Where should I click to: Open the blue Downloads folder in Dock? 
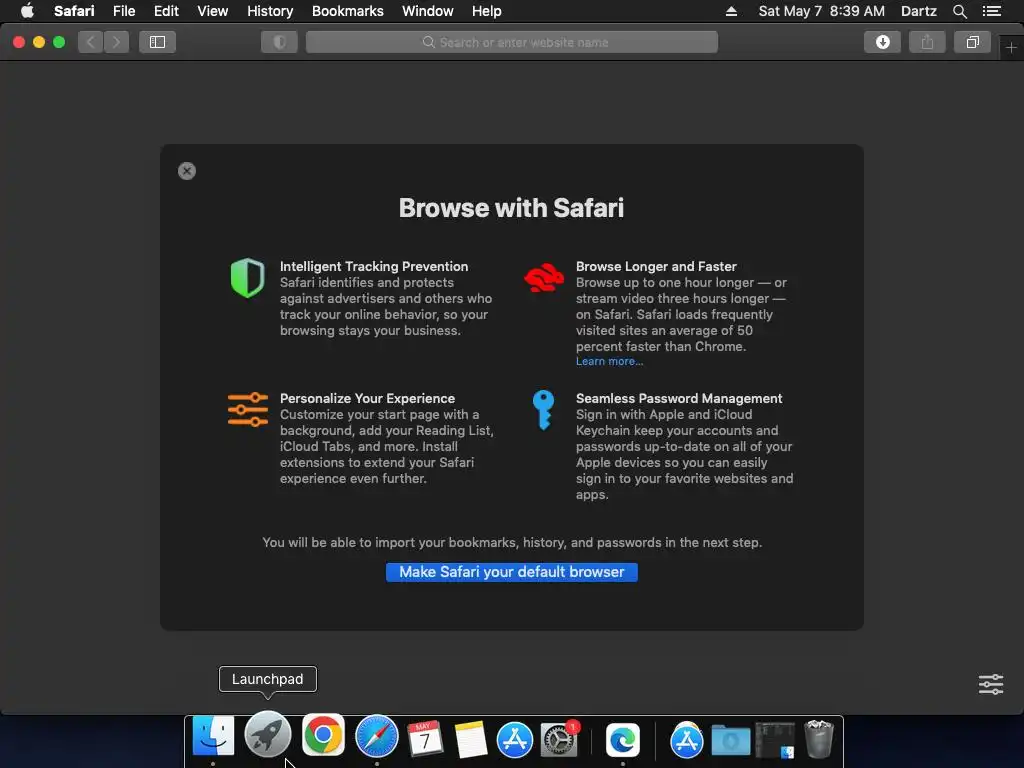click(x=731, y=741)
